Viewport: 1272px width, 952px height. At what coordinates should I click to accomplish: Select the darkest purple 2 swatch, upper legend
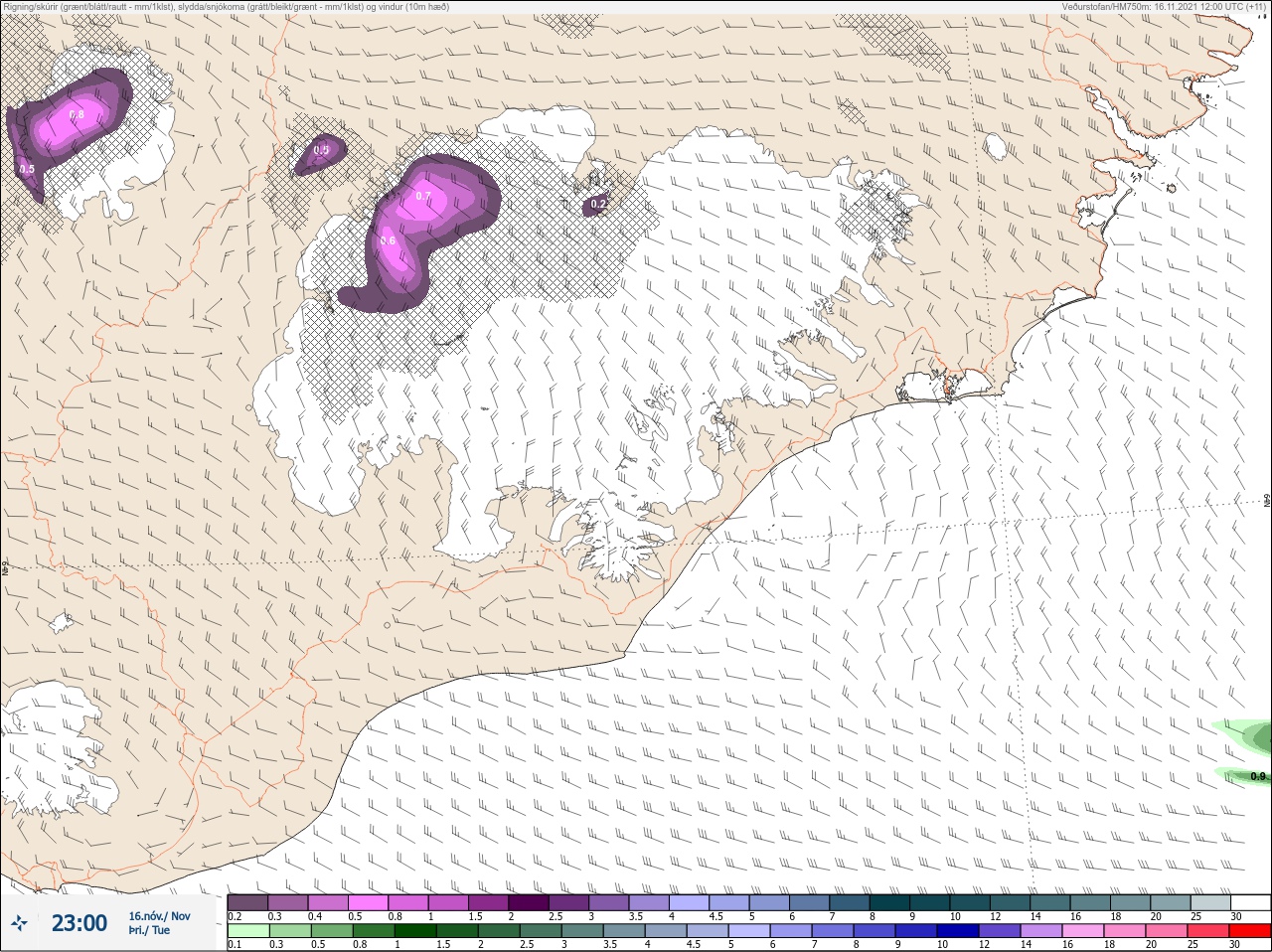[530, 902]
